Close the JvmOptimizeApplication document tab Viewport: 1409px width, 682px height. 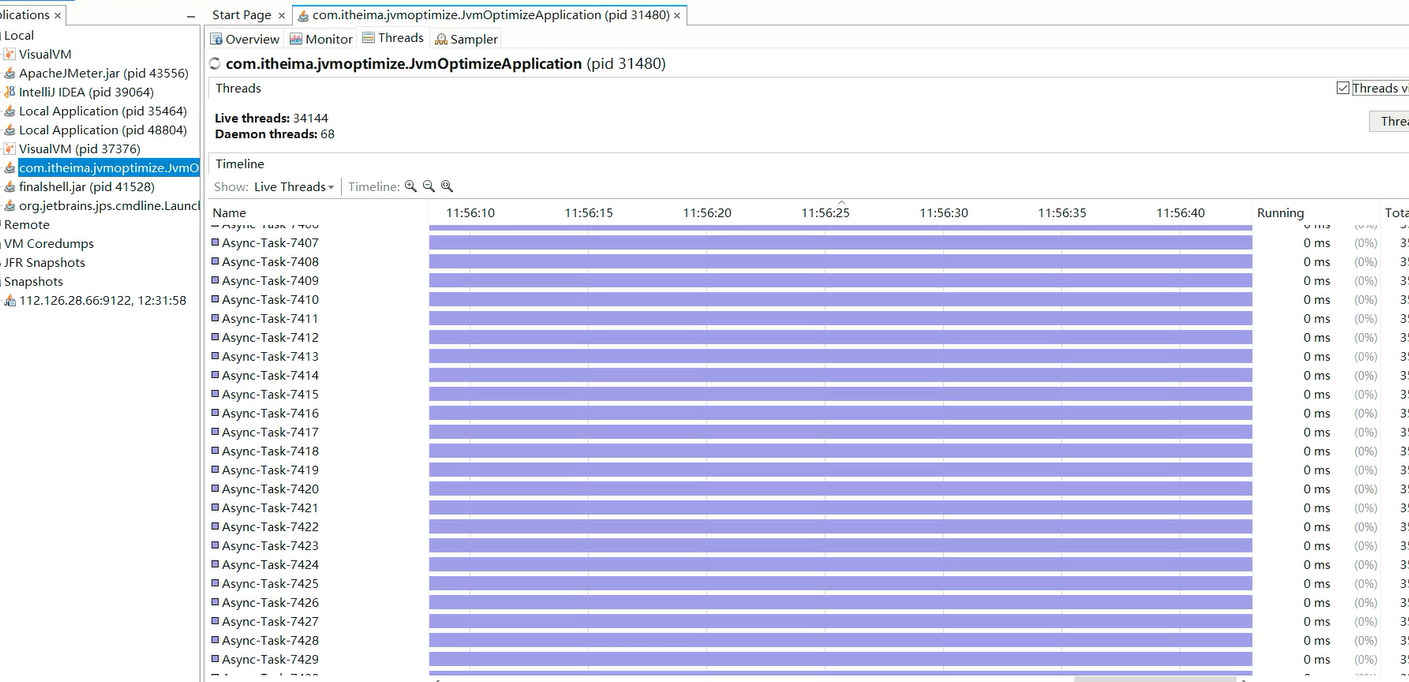pos(677,15)
